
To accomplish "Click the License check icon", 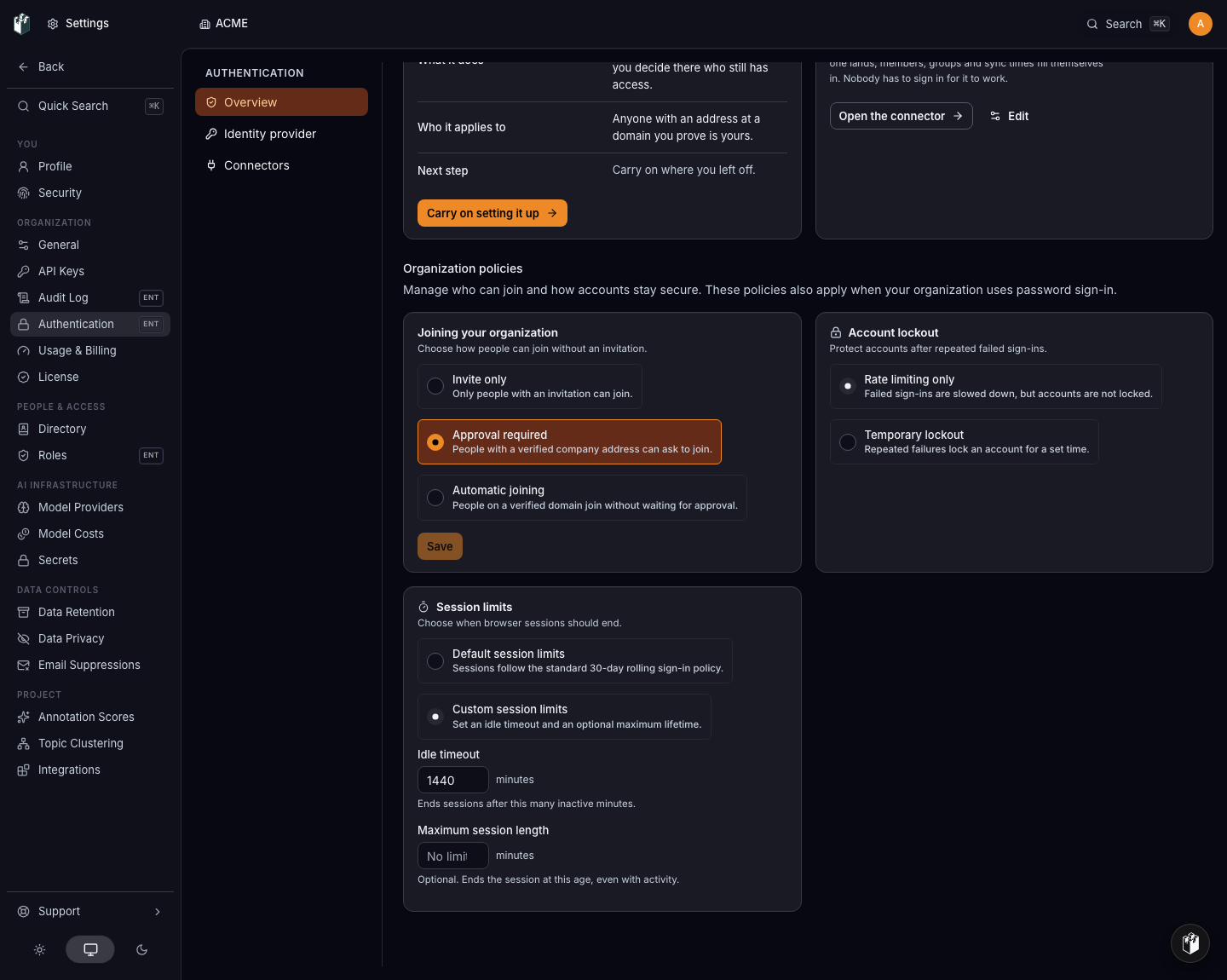I will point(24,377).
